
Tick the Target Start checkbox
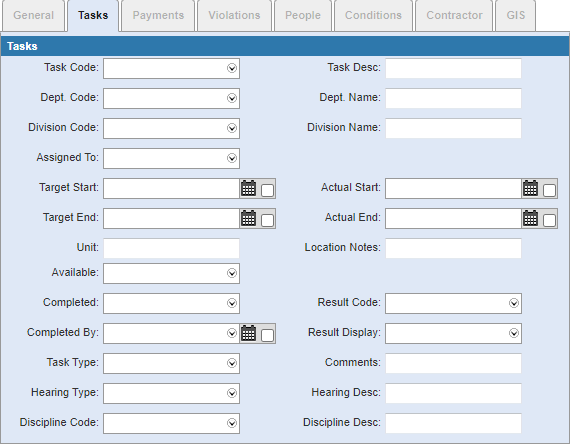[x=267, y=190]
